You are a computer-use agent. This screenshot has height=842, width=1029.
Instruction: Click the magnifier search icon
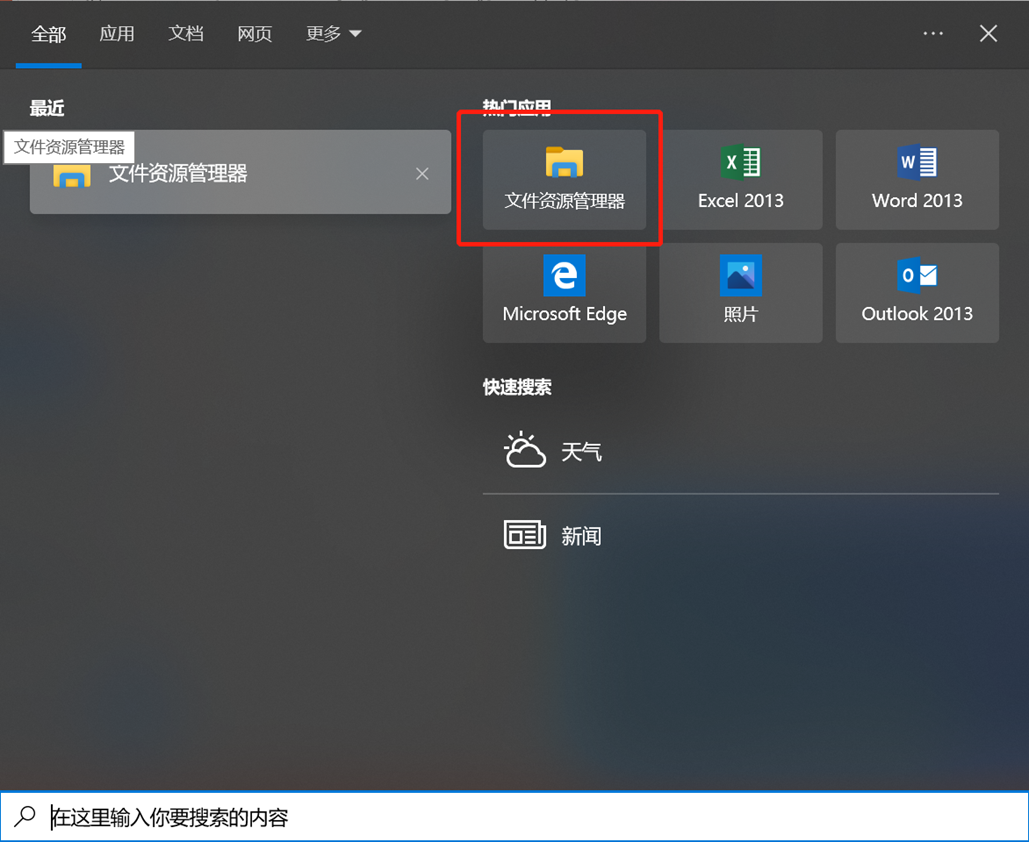coord(25,816)
